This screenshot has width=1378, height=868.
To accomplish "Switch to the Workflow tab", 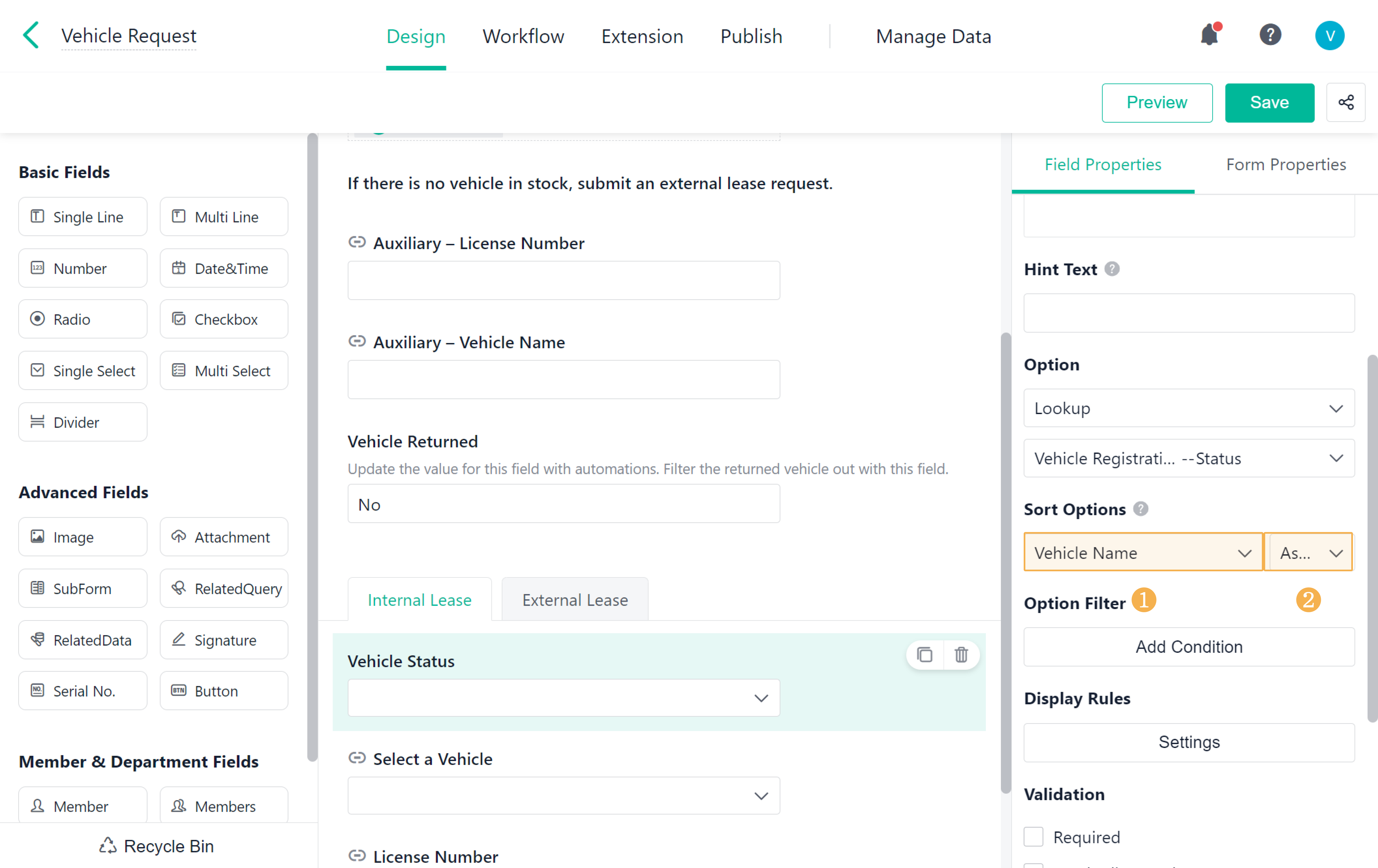I will (x=523, y=37).
